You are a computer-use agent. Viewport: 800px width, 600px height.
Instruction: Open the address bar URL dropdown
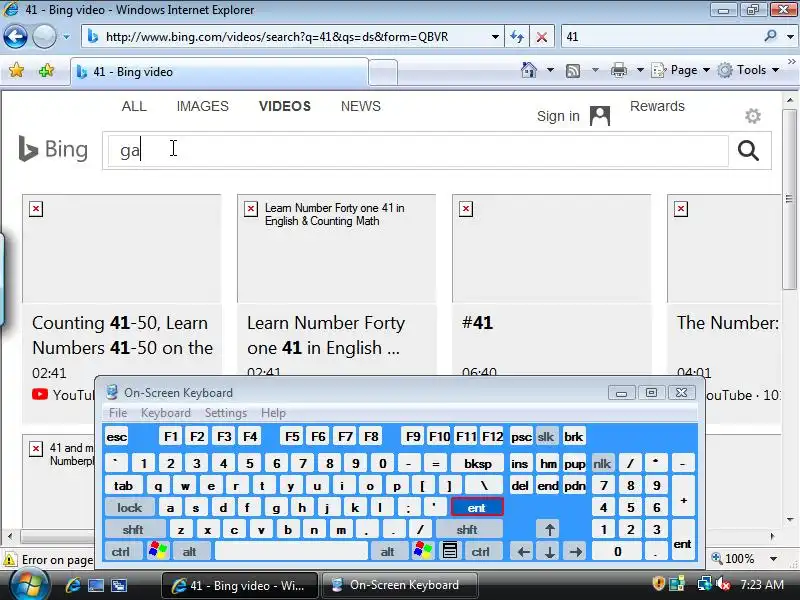pos(495,37)
